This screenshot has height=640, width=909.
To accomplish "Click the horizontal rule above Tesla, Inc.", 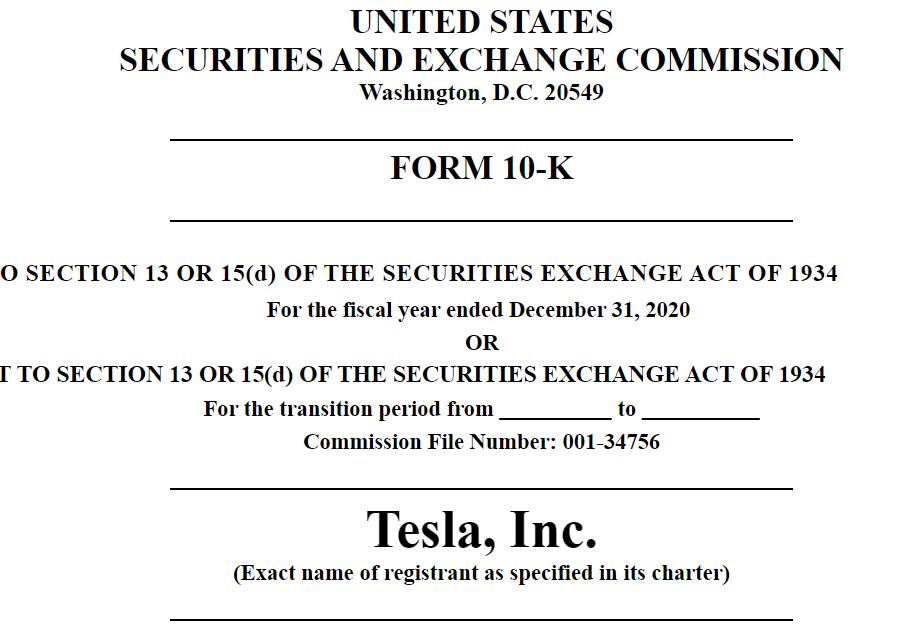I will pyautogui.click(x=481, y=489).
